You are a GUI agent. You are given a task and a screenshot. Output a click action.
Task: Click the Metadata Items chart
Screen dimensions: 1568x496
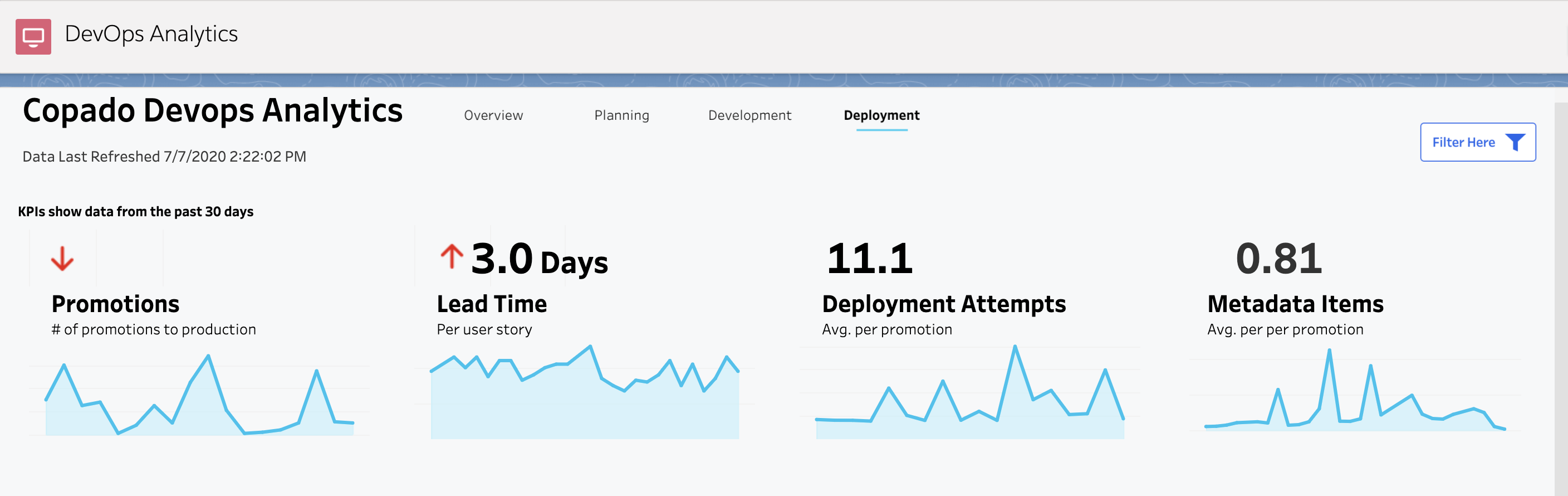click(x=1355, y=390)
